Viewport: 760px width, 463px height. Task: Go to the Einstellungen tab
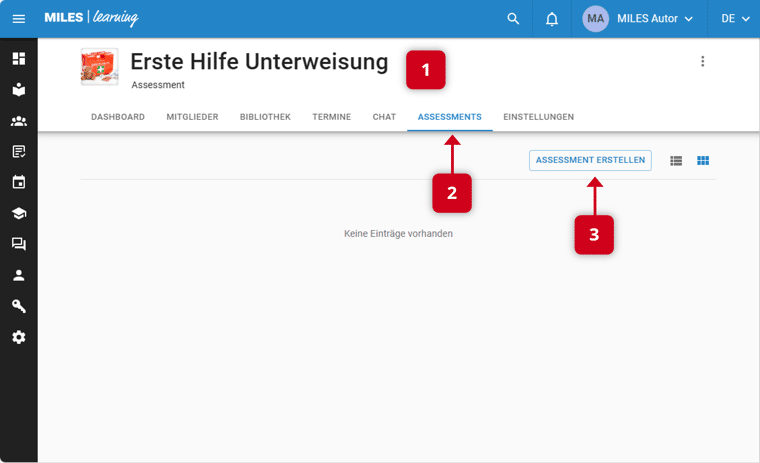538,117
